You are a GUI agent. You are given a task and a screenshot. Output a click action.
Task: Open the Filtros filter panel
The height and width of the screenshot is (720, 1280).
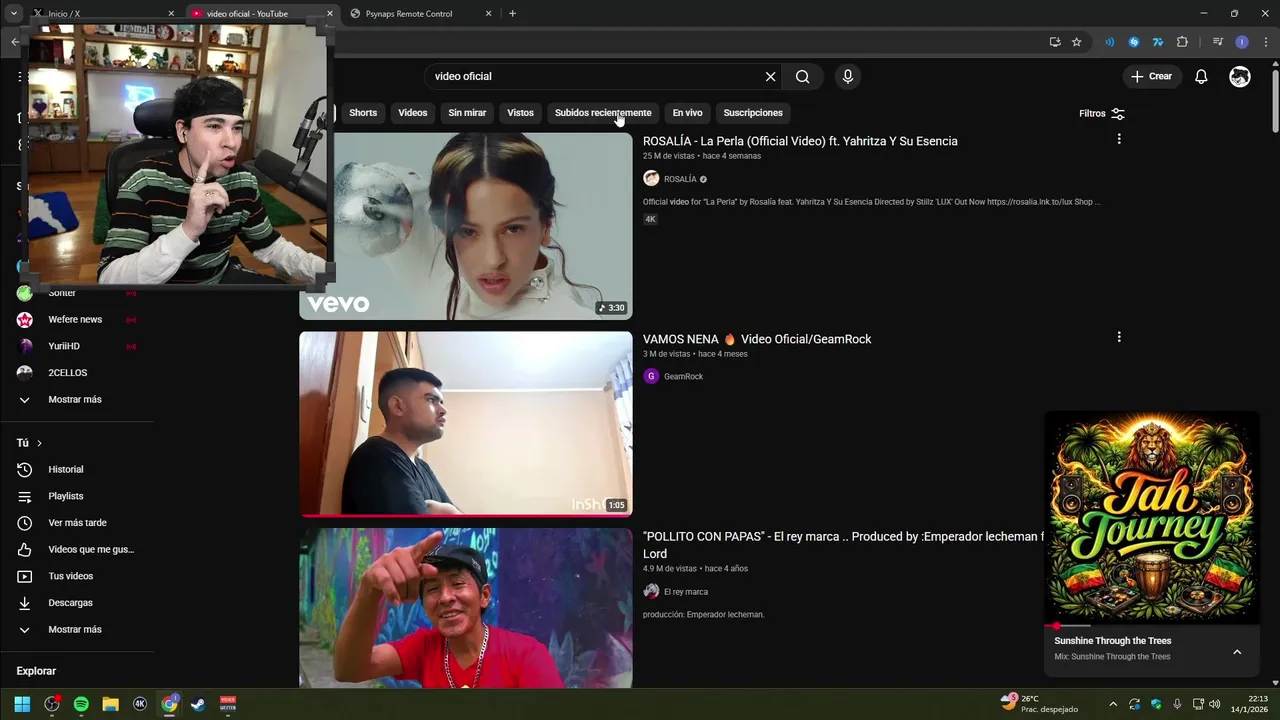[1102, 113]
